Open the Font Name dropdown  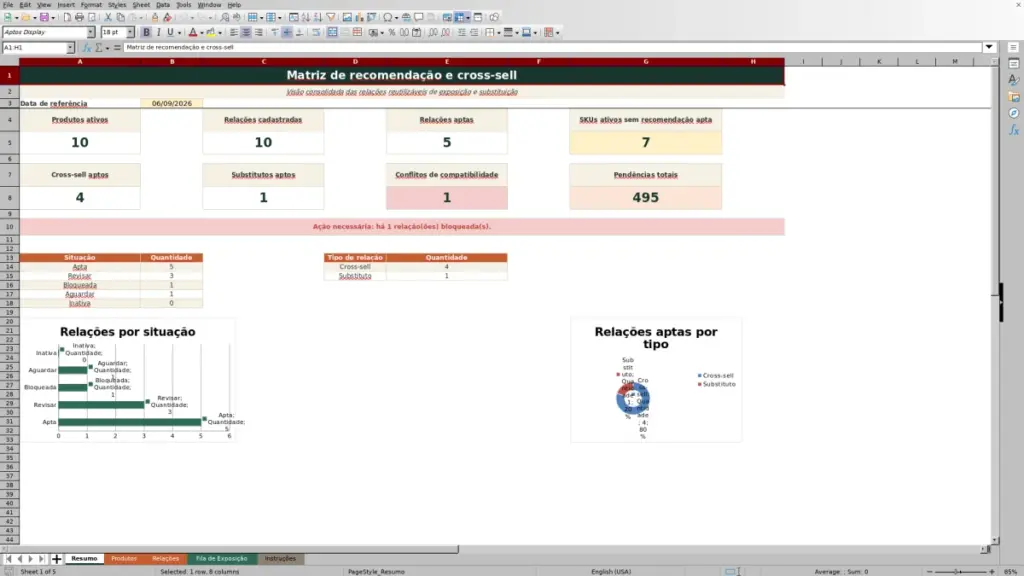click(90, 33)
